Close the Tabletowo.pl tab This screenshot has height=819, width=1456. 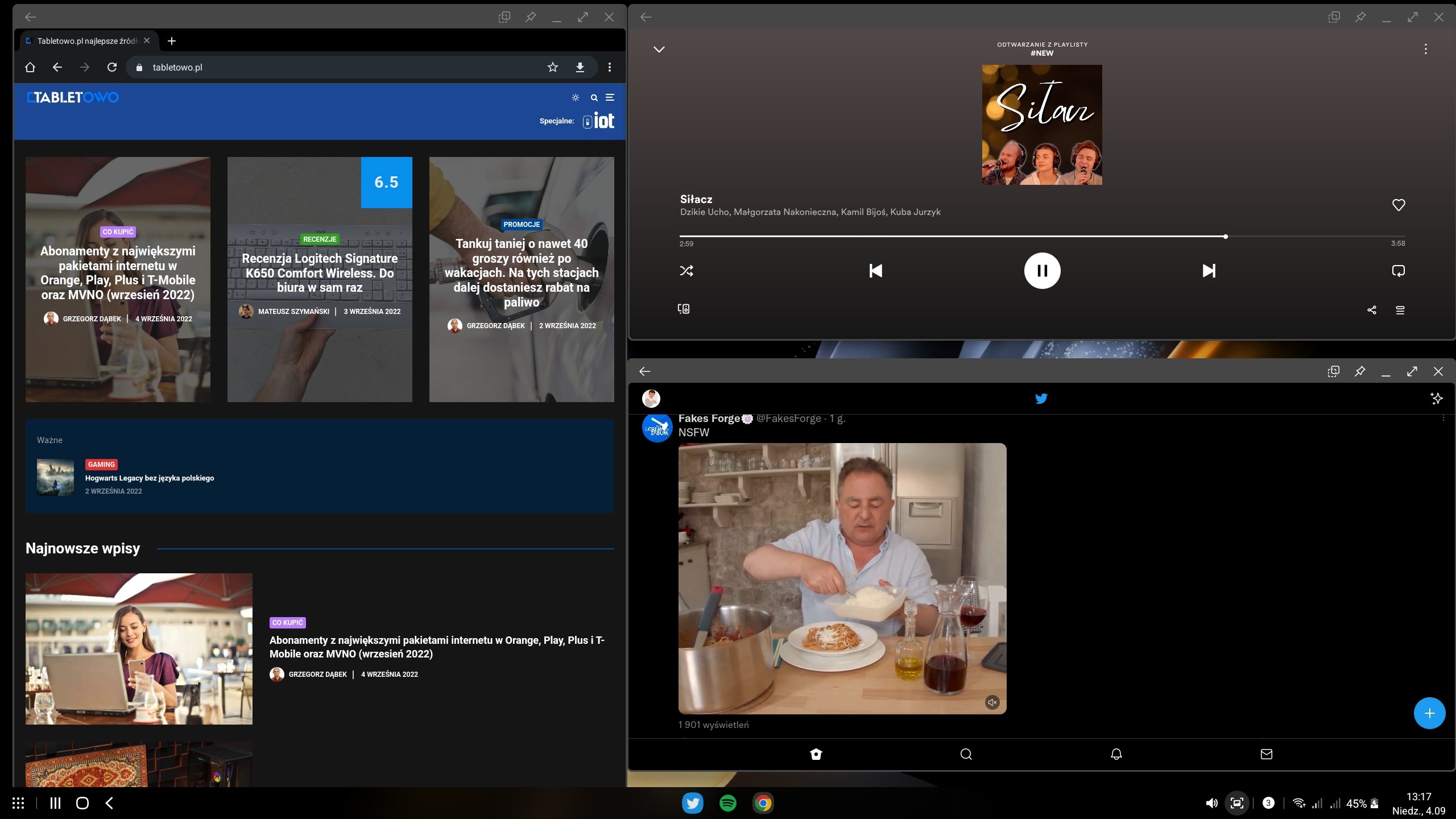click(147, 41)
